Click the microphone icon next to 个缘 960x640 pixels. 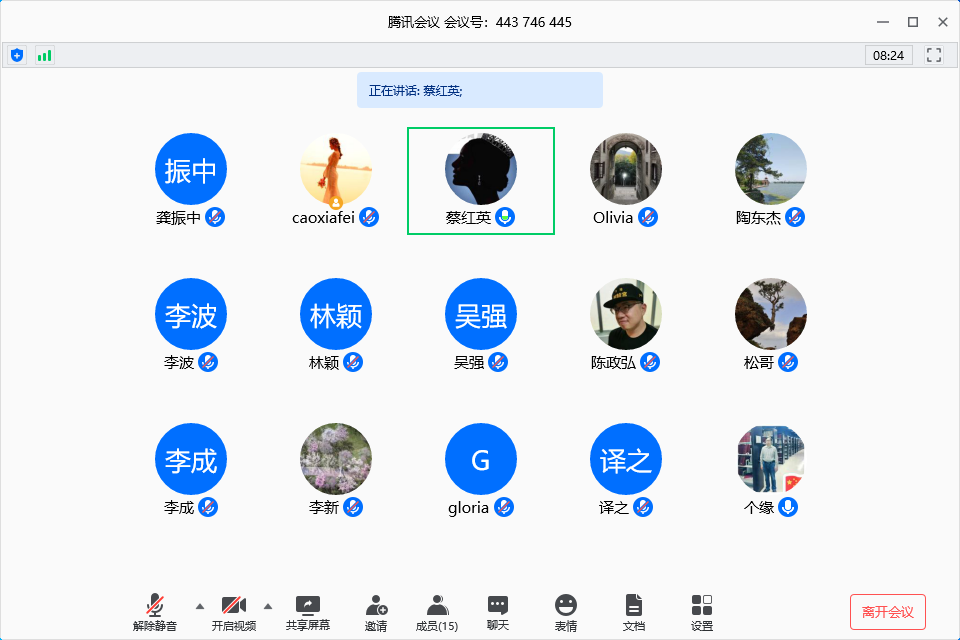788,507
